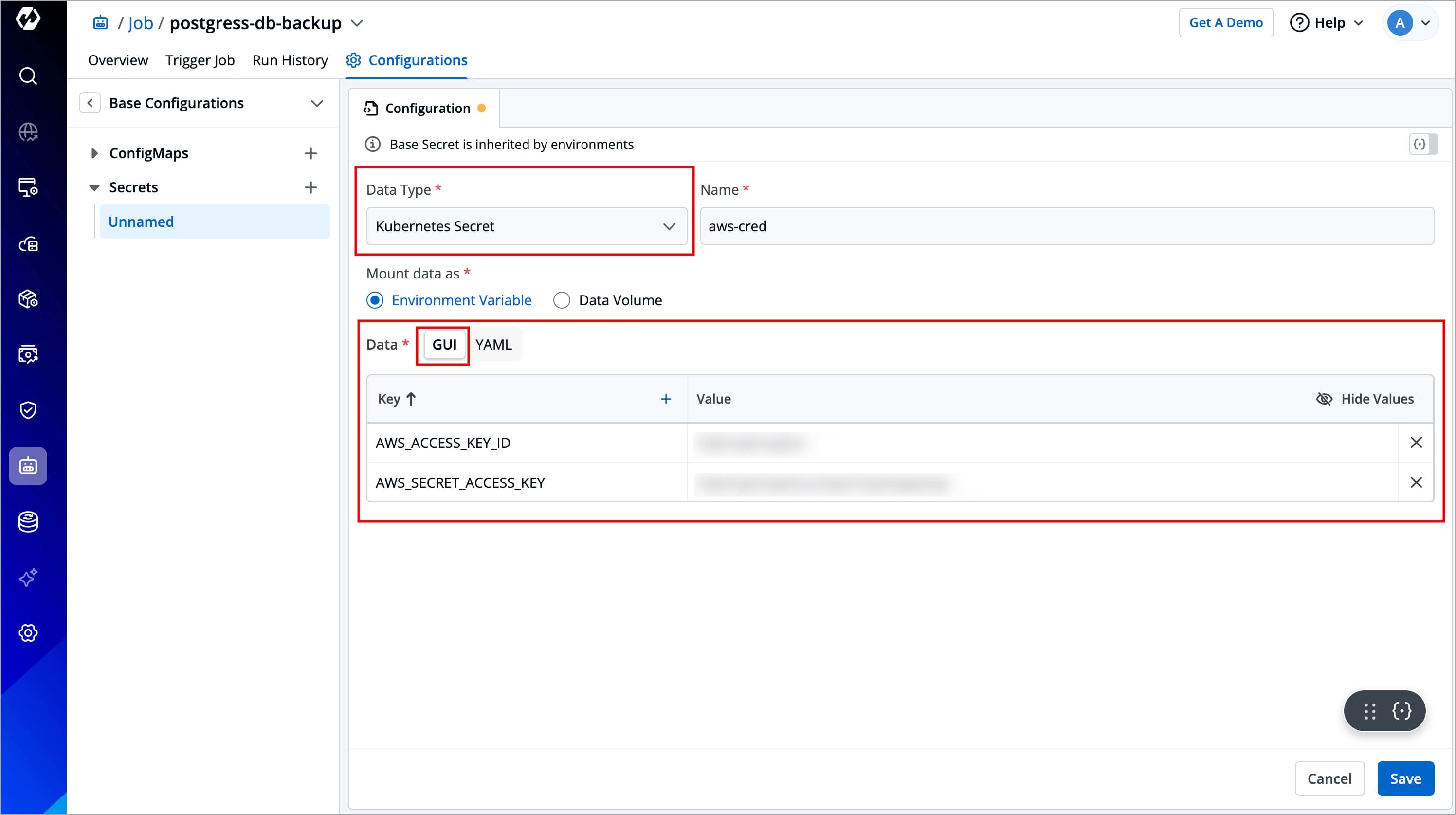Expand the ConfigMaps tree section
Screen dimensions: 1456x815
[94, 153]
